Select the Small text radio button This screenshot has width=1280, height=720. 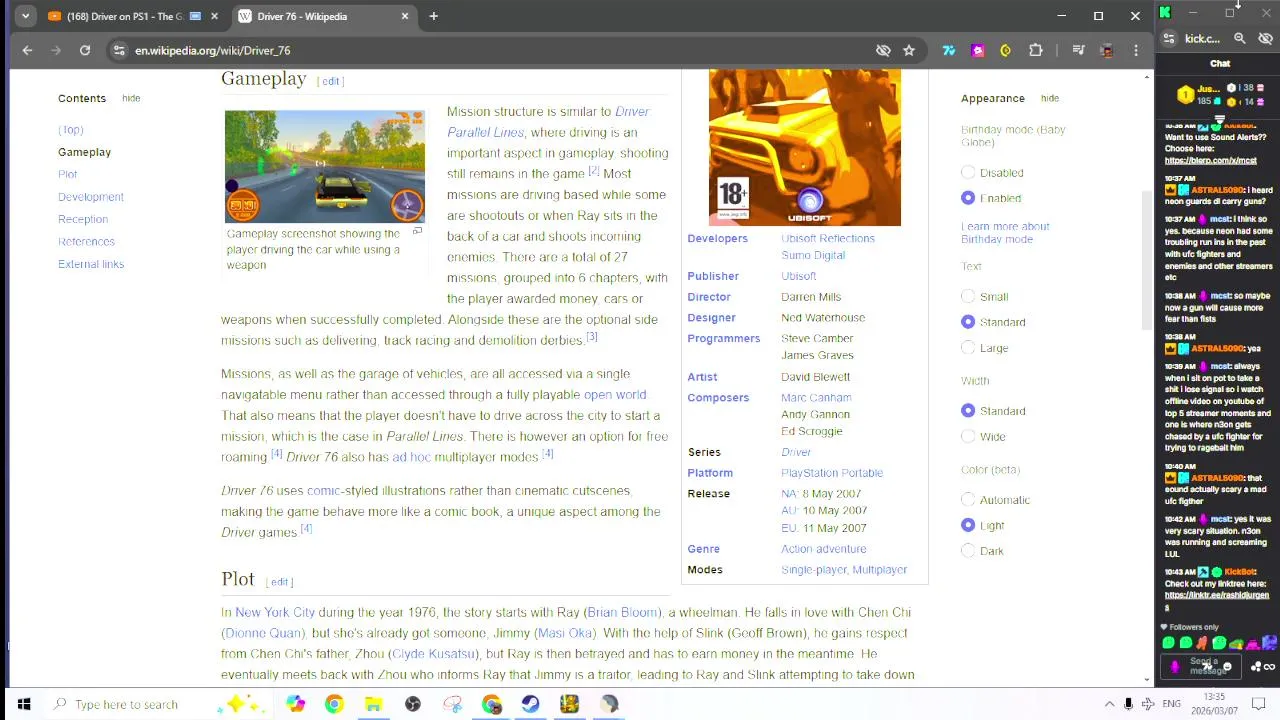[968, 296]
